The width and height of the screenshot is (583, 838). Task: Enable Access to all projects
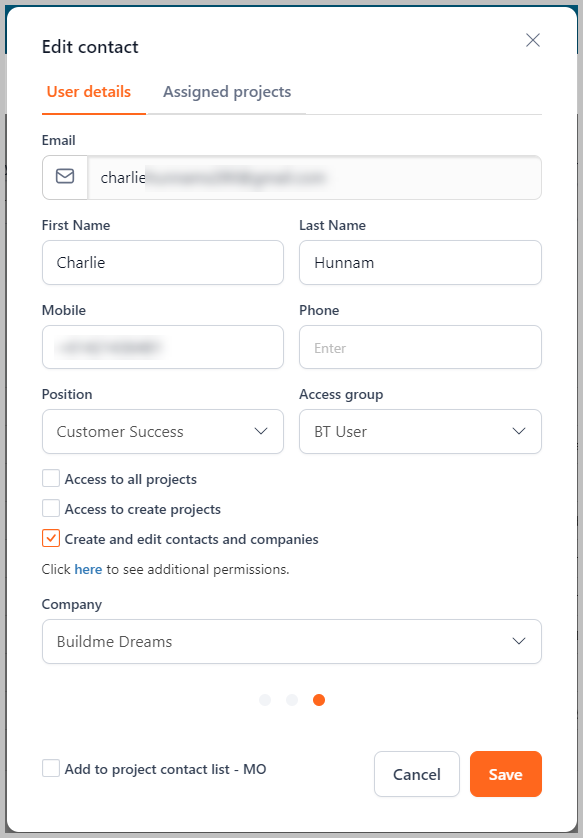[x=51, y=478]
